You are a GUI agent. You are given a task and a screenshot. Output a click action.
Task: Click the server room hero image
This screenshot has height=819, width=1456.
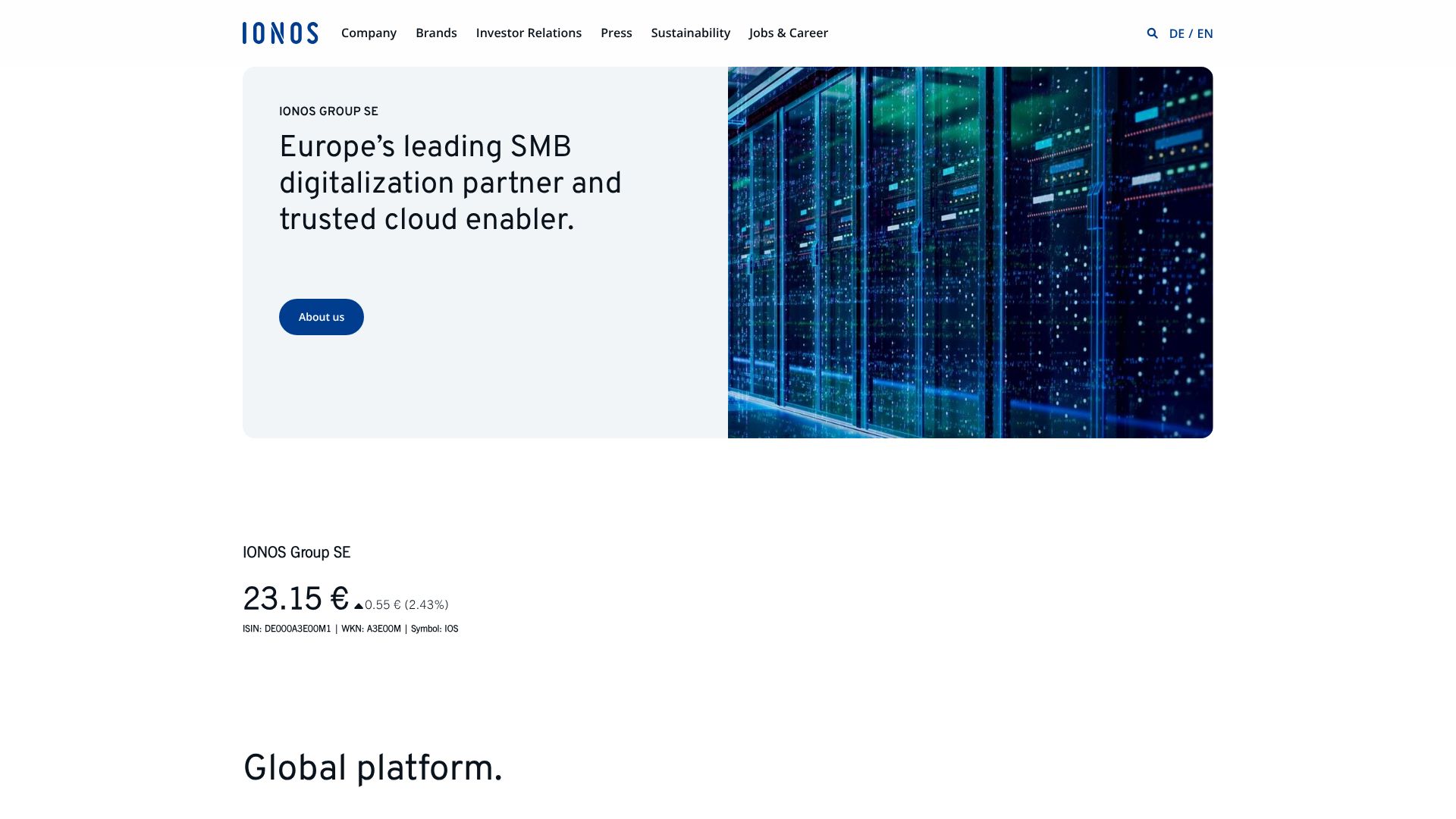(x=970, y=253)
